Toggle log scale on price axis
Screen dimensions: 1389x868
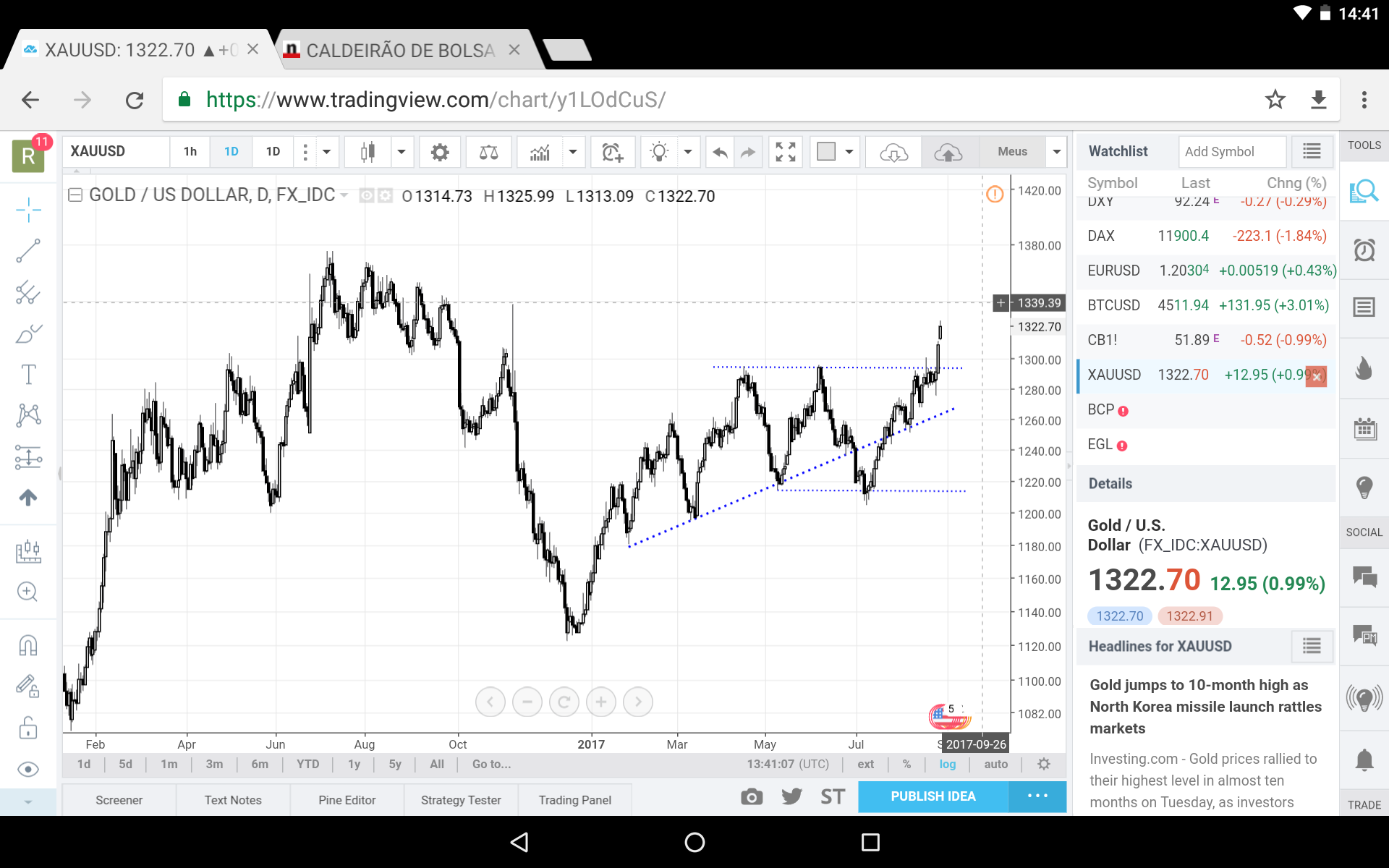pos(947,764)
